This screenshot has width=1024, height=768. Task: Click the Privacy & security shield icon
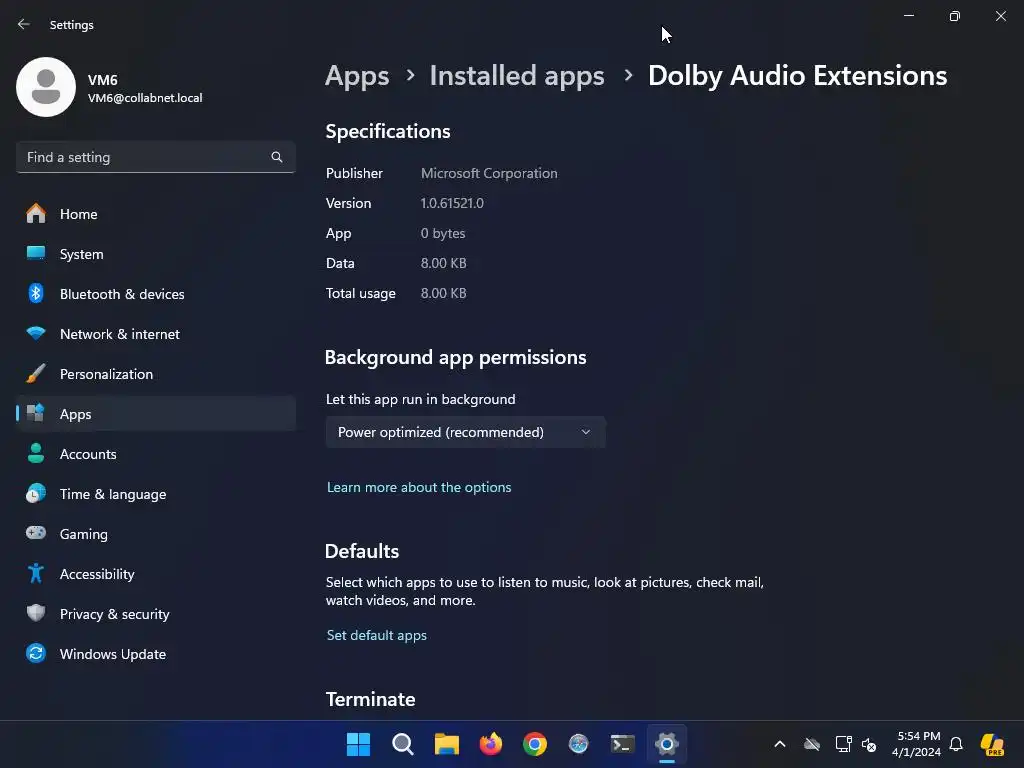coord(36,613)
